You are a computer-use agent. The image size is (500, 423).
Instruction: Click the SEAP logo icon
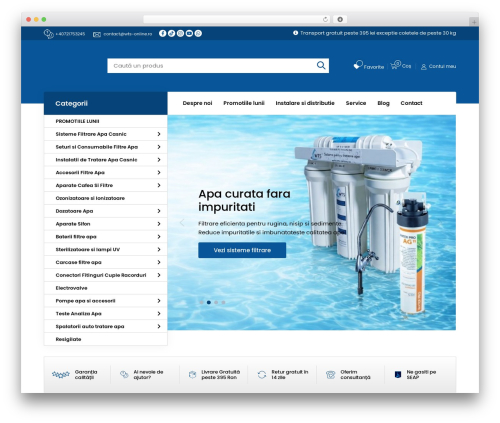click(x=398, y=375)
